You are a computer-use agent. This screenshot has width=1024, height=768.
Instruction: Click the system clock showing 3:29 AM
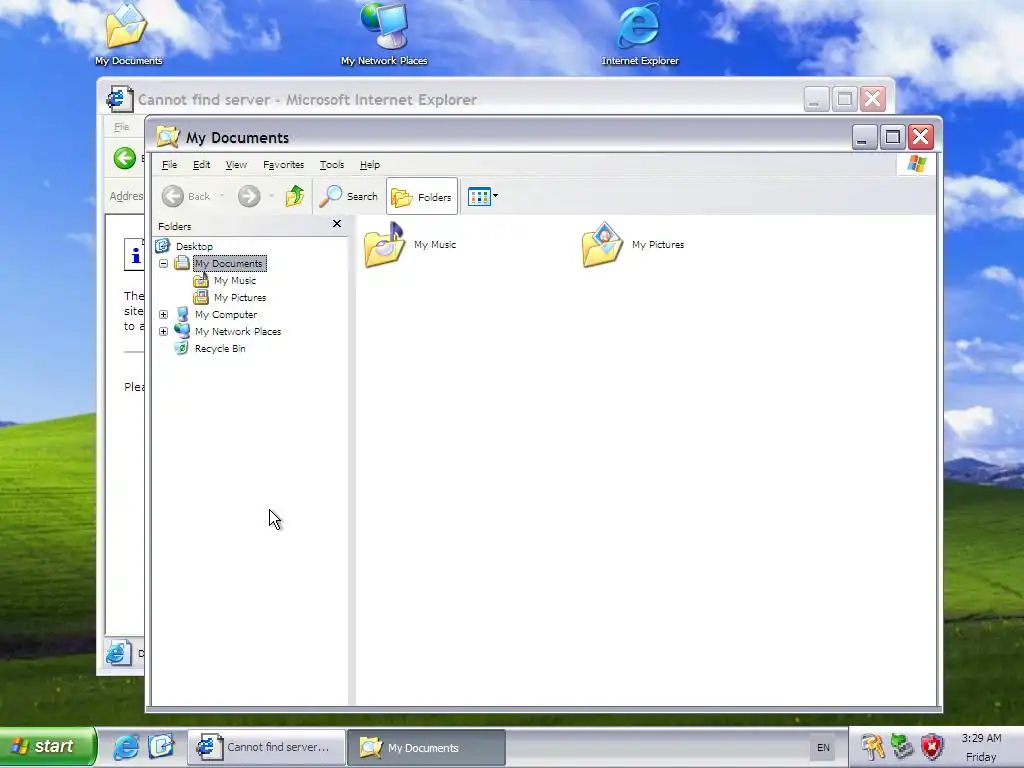click(x=981, y=738)
